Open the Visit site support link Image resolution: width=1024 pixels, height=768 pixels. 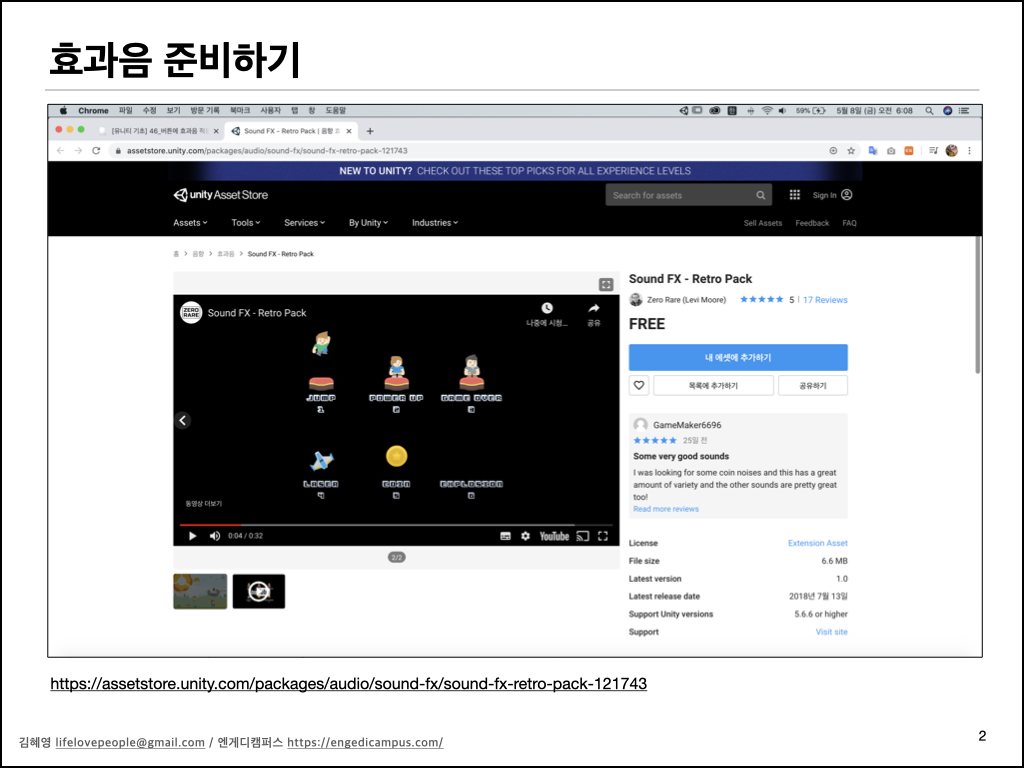(831, 632)
